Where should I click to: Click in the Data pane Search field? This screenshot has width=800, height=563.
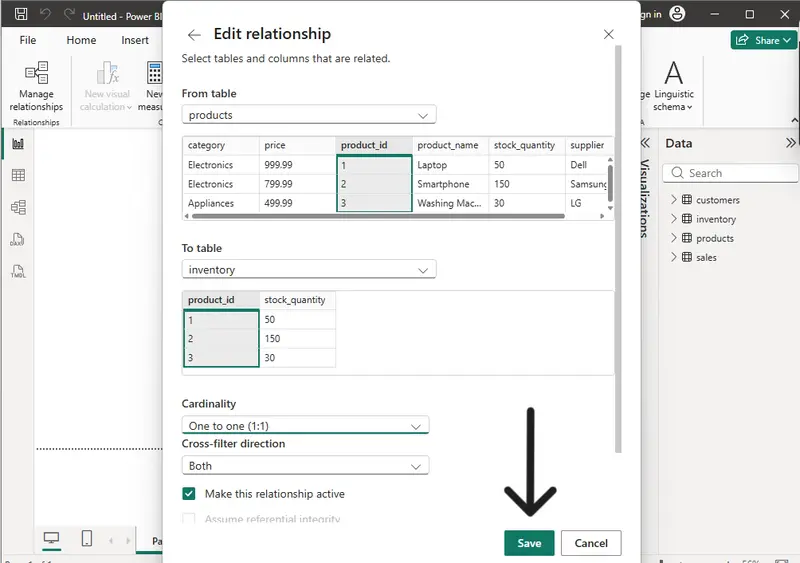click(x=730, y=173)
